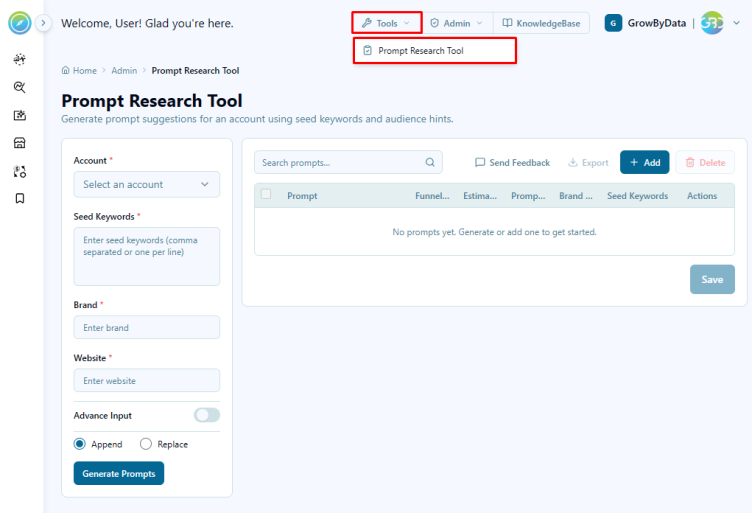This screenshot has width=752, height=513.
Task: Click Send Feedback
Action: pyautogui.click(x=512, y=163)
